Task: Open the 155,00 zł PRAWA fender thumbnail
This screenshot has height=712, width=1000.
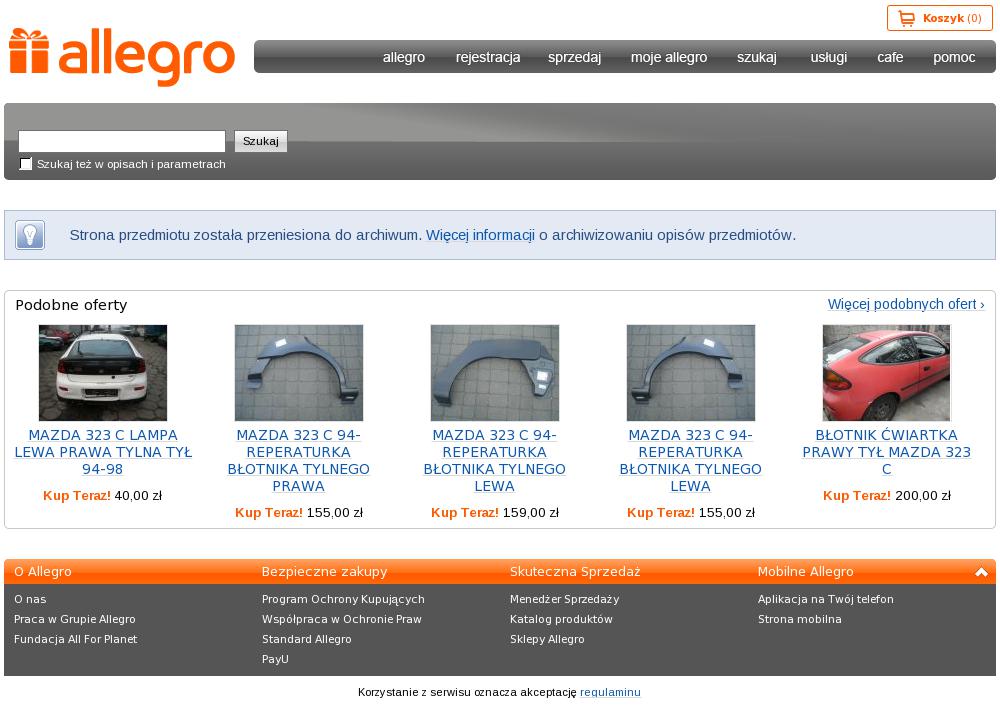Action: coord(298,373)
